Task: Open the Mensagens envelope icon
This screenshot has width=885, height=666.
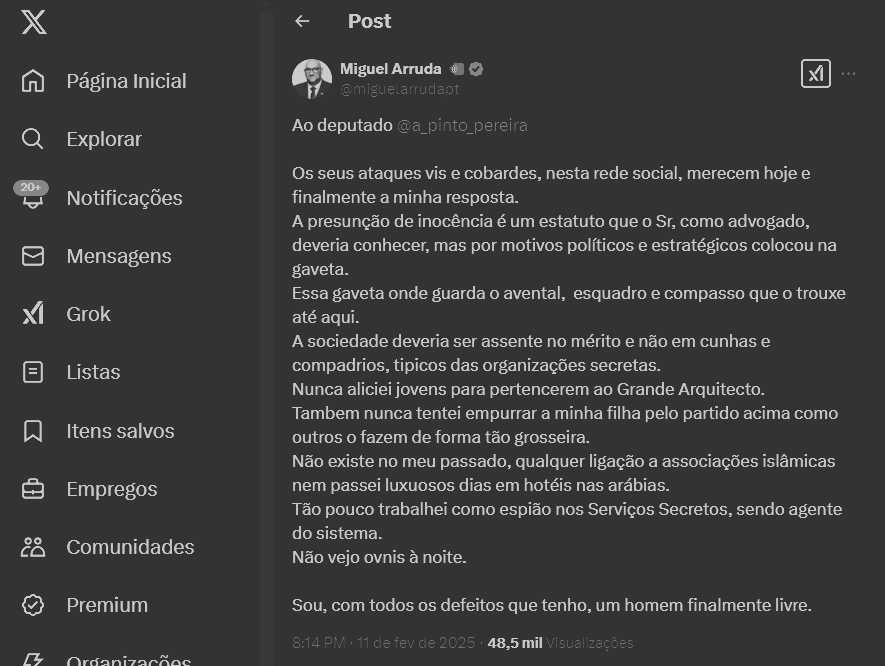Action: [x=33, y=256]
